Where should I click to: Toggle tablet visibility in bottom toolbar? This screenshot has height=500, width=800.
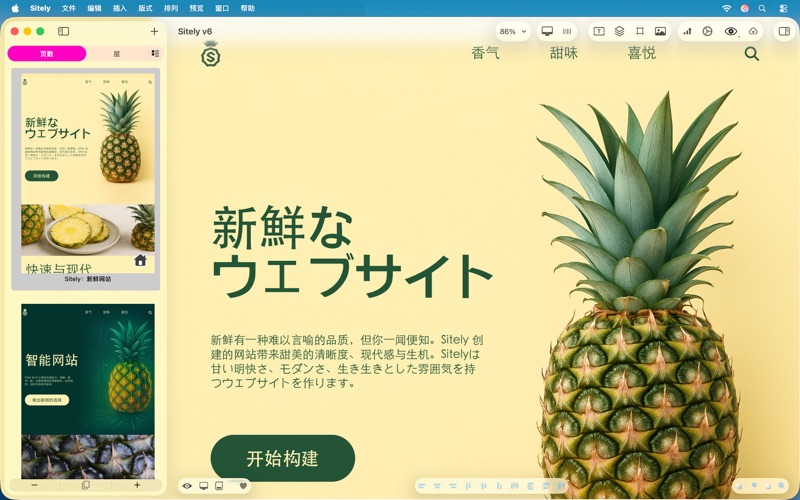tap(219, 486)
